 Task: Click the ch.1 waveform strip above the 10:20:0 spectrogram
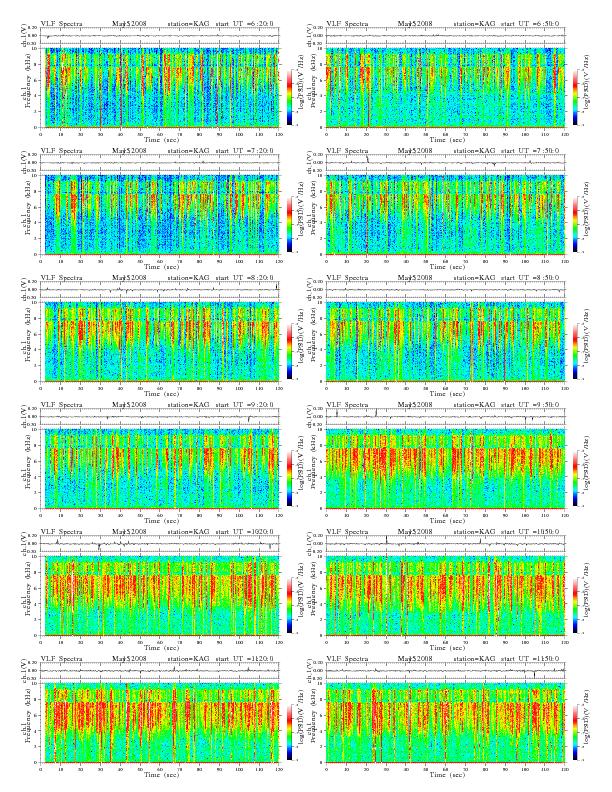[160, 544]
